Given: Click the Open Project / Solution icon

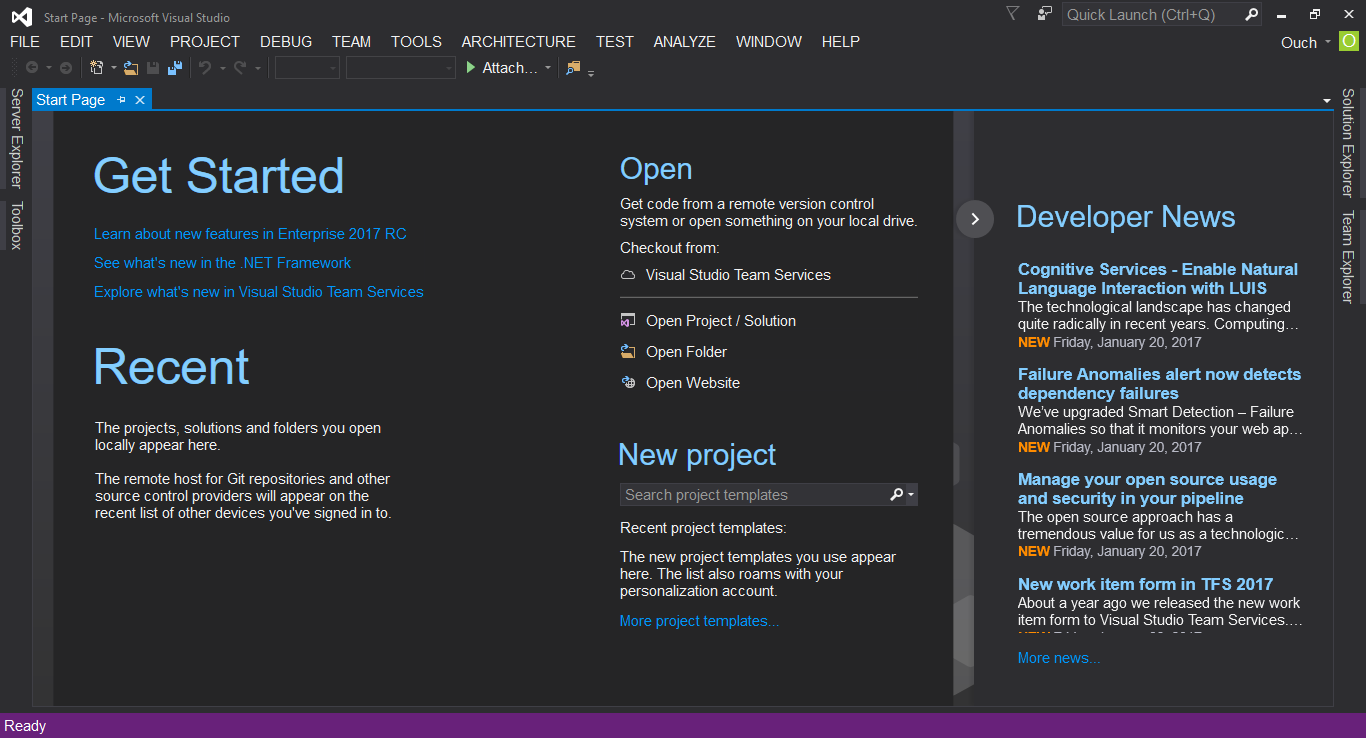Looking at the screenshot, I should pos(628,321).
